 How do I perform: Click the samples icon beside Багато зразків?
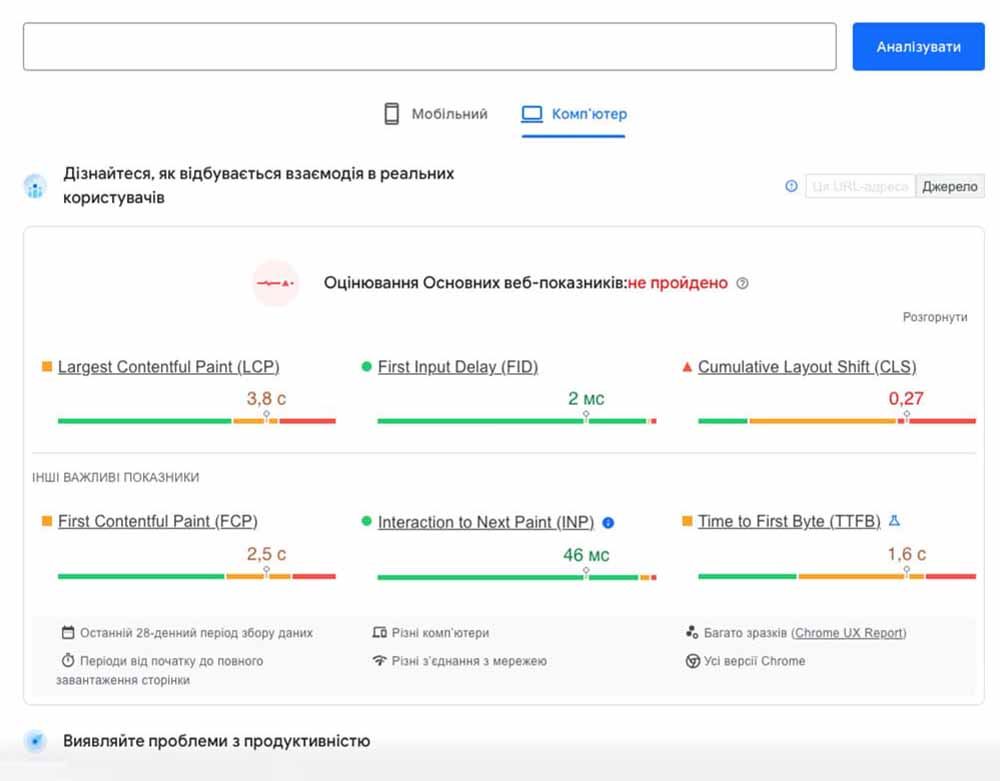(690, 632)
